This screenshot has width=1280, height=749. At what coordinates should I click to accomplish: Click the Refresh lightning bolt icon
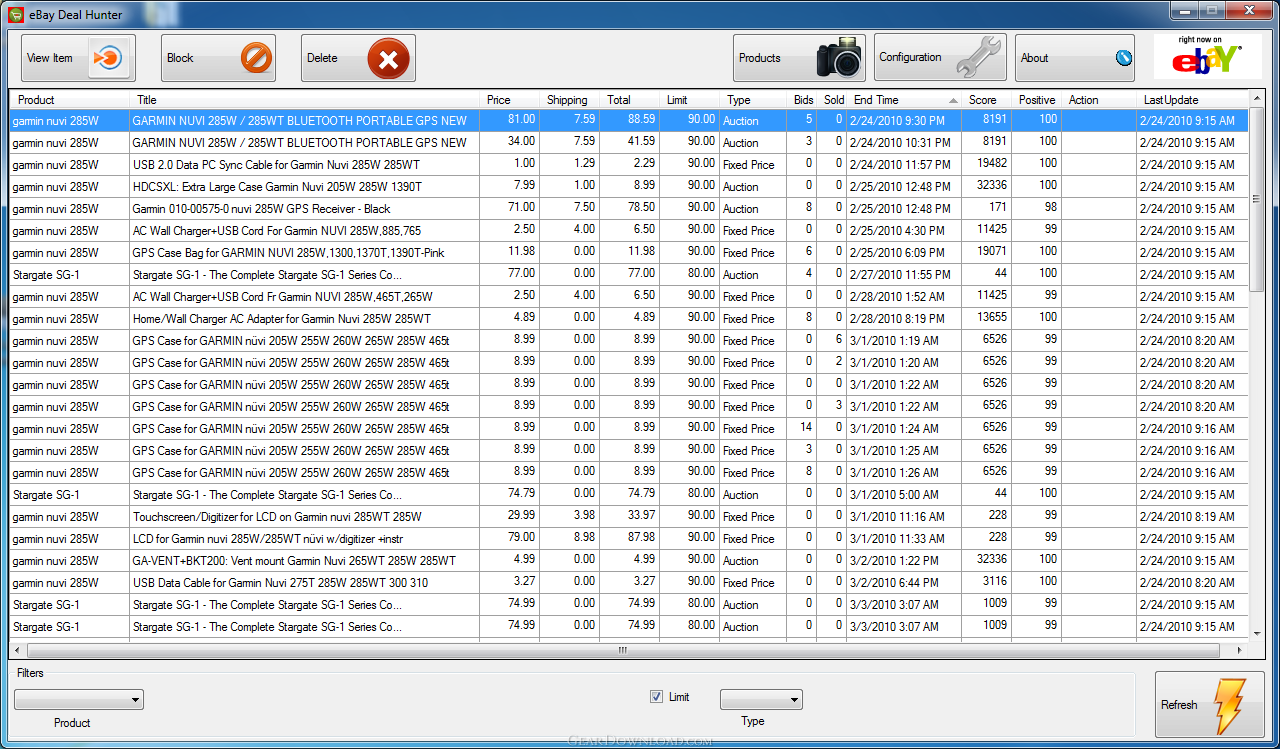click(x=1228, y=705)
